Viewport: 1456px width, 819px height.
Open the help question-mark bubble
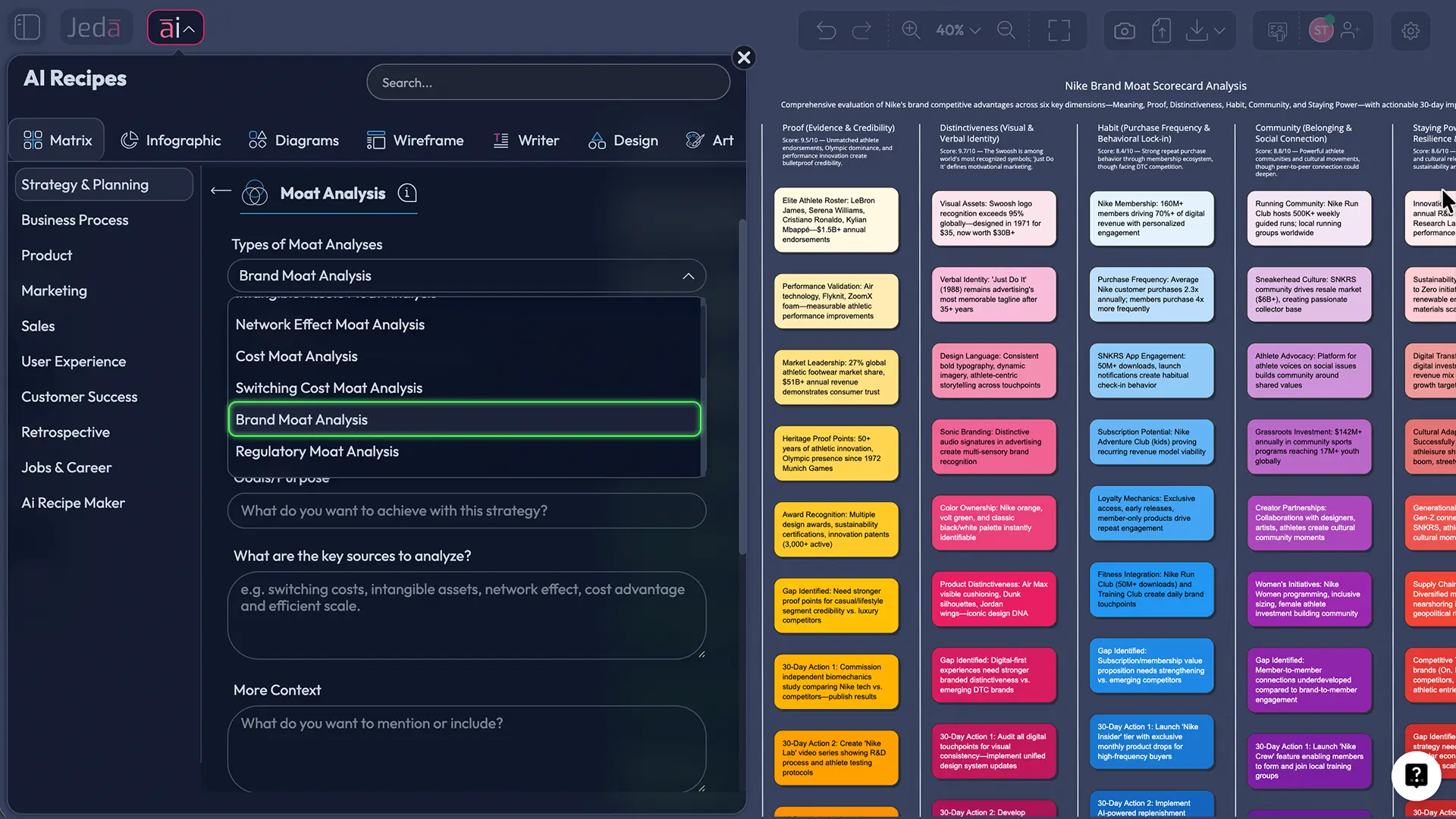(x=1417, y=776)
